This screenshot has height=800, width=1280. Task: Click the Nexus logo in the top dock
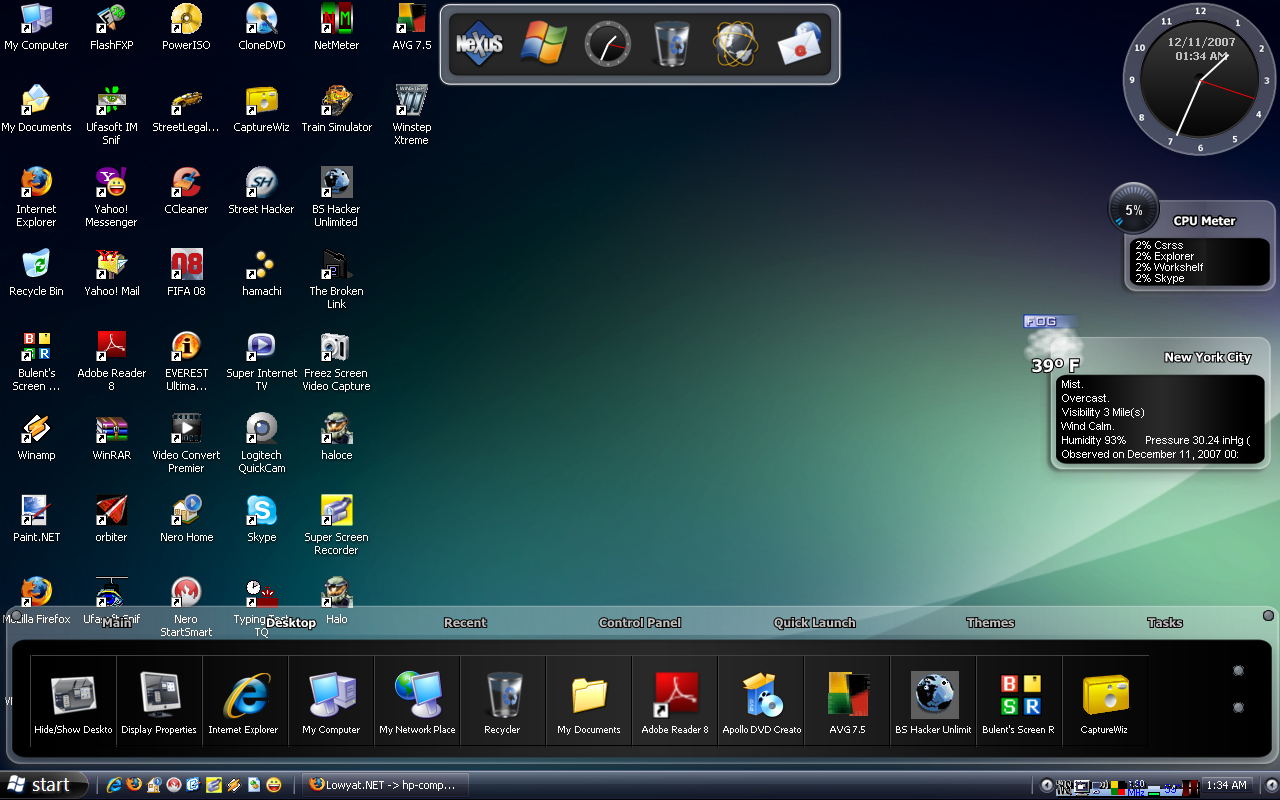477,44
